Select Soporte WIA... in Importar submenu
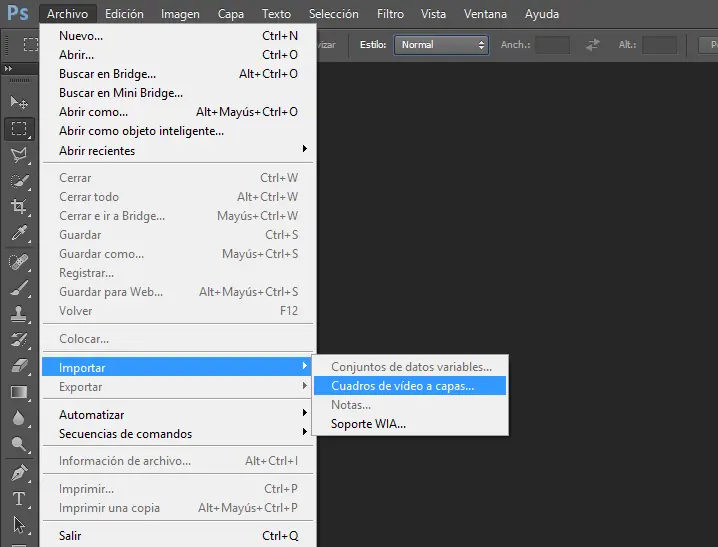718x547 pixels. point(410,424)
